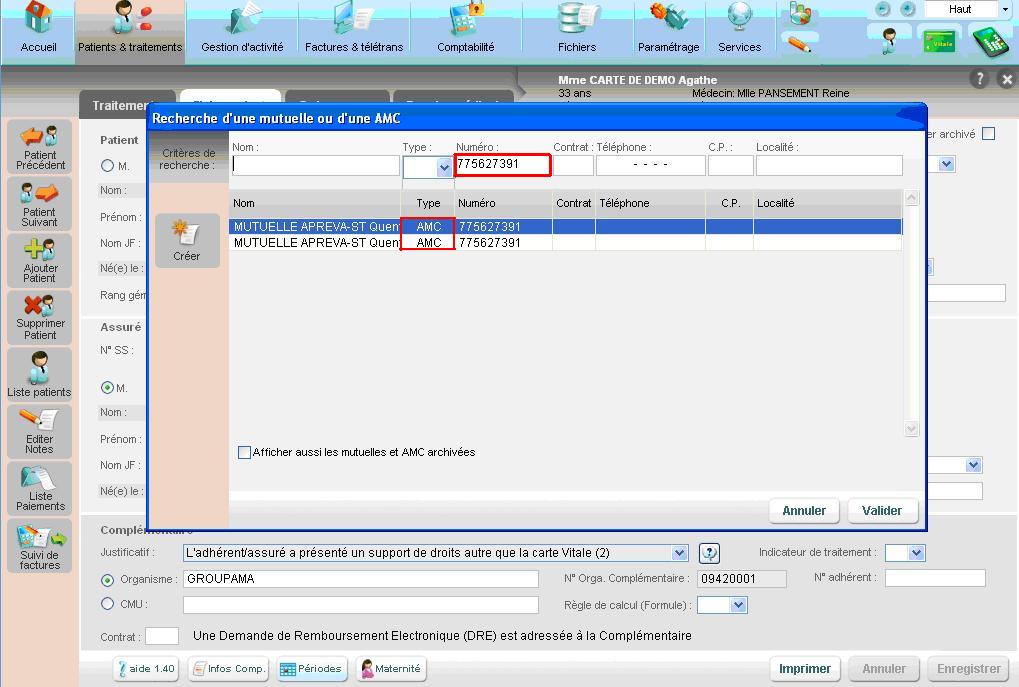
Task: Click the Maternité button
Action: [391, 669]
